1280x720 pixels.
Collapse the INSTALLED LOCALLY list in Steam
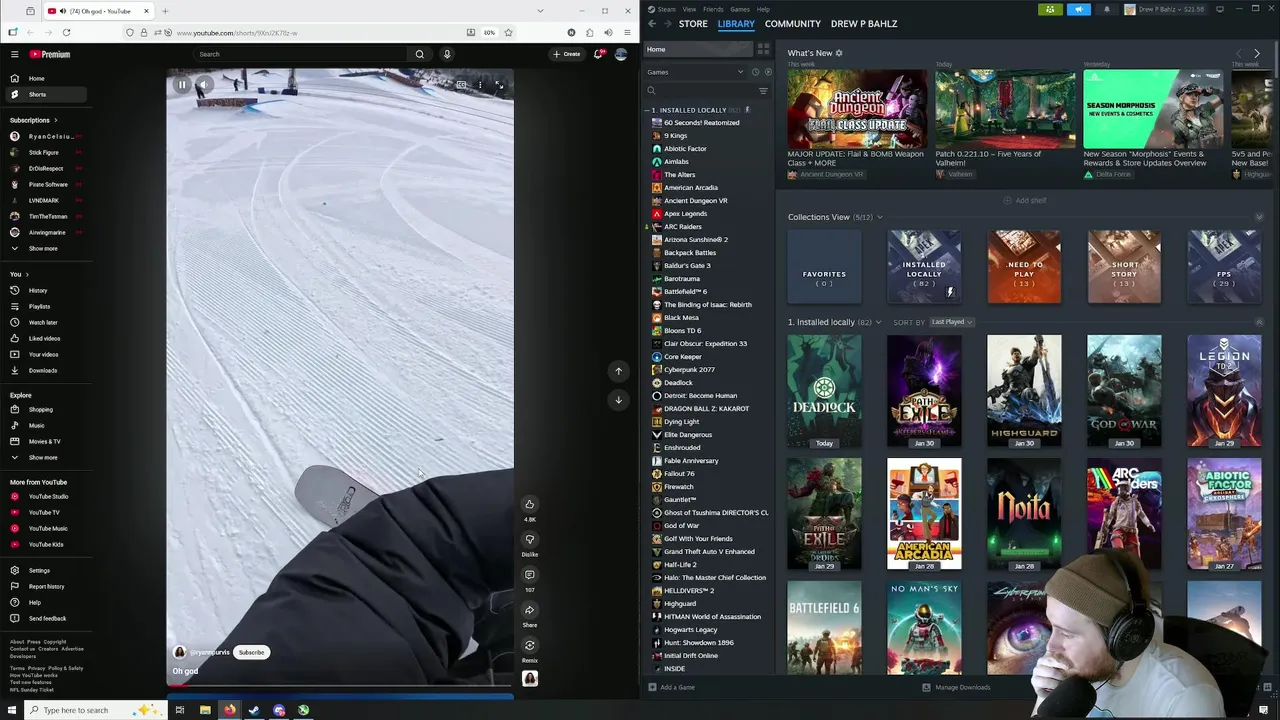pyautogui.click(x=647, y=110)
